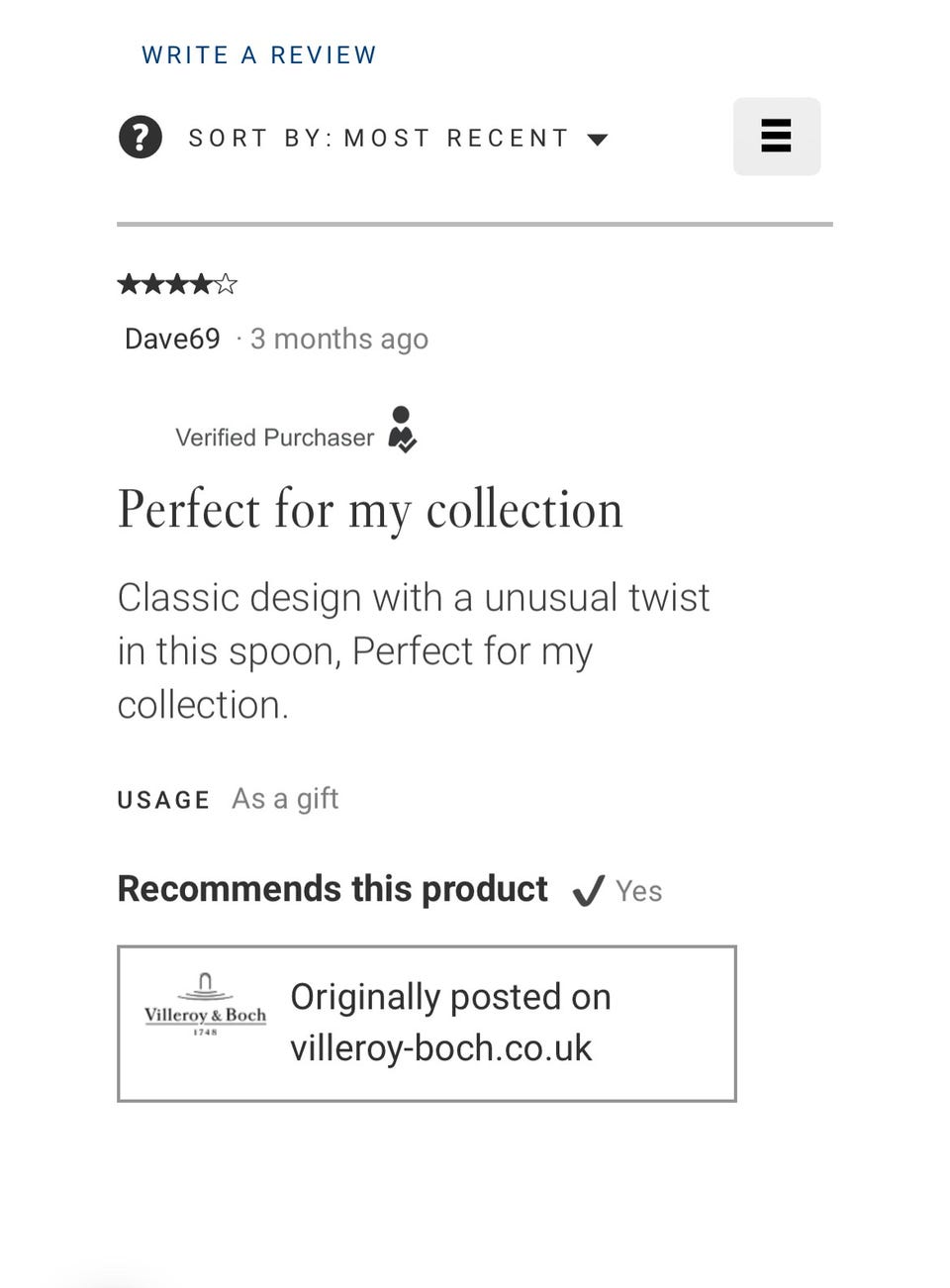Open the Perfect for my collection title
The image size is (950, 1288).
pos(370,510)
